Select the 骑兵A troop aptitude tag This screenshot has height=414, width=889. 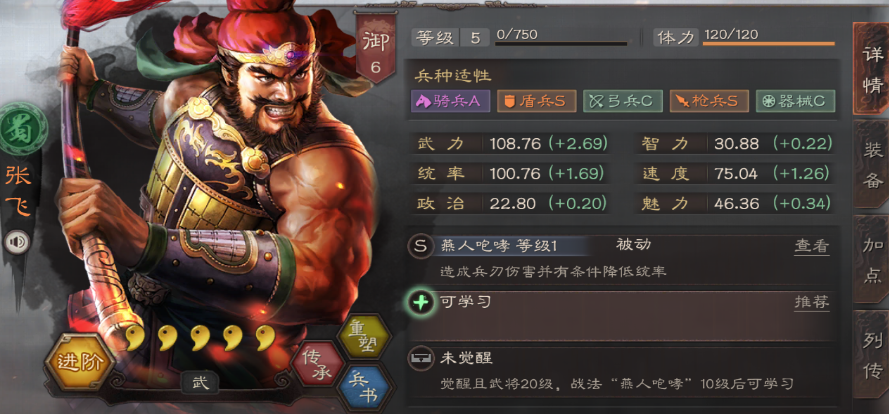coord(451,101)
